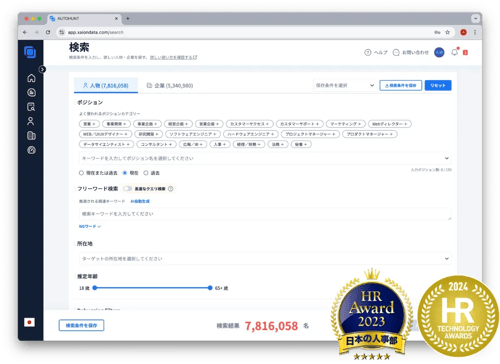Add ハードウェアエンジニア position chip
This screenshot has width=500, height=364.
[250, 134]
